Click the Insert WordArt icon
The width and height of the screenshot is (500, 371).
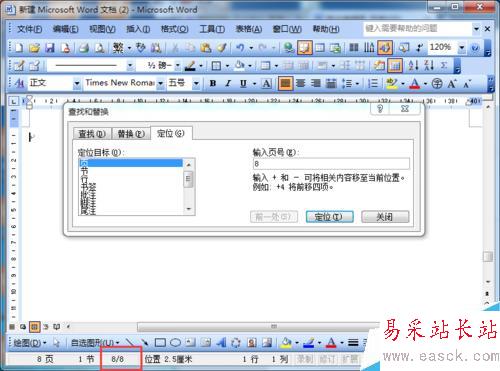[221, 342]
